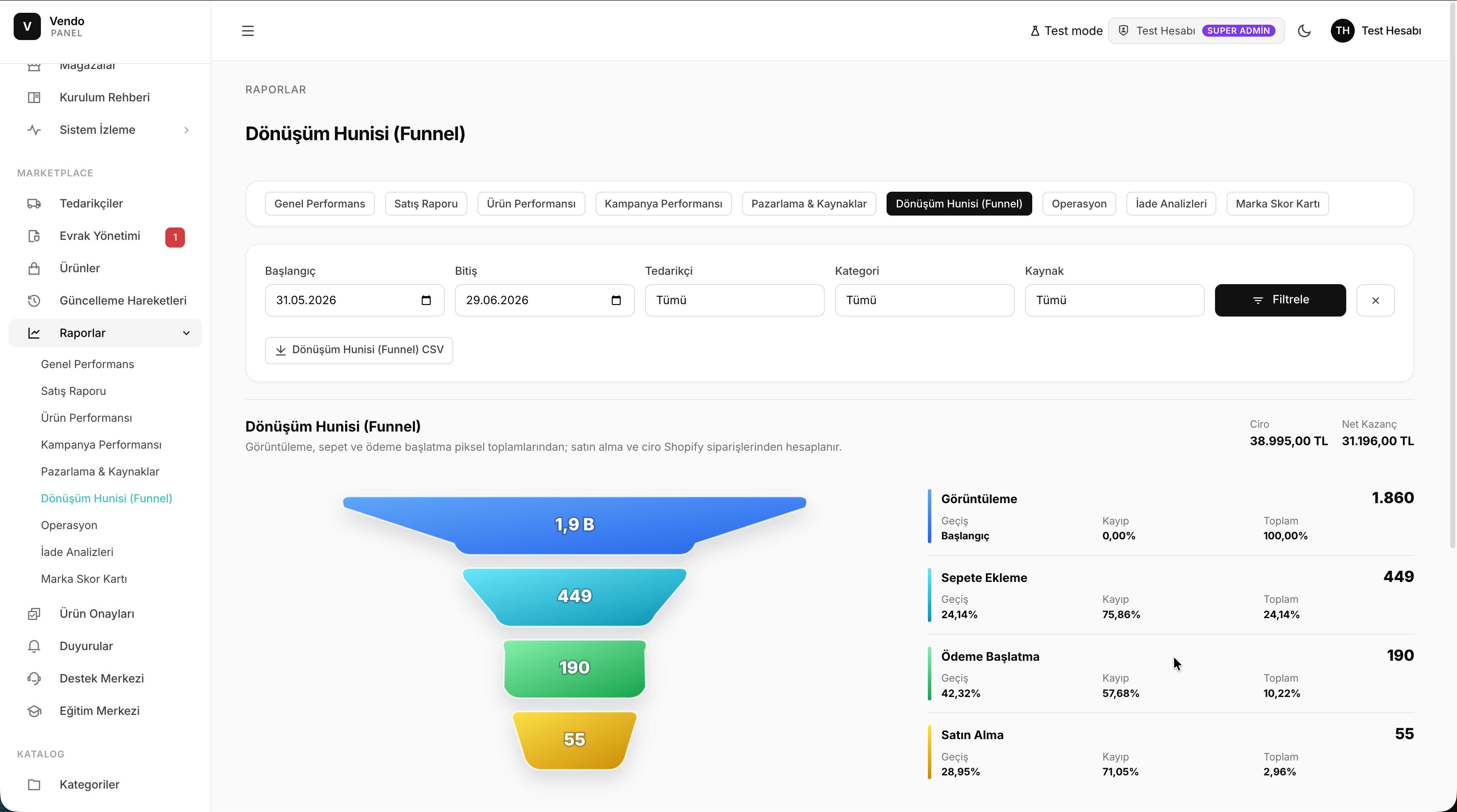The width and height of the screenshot is (1457, 812).
Task: Click the Test mode flask icon
Action: [1034, 31]
